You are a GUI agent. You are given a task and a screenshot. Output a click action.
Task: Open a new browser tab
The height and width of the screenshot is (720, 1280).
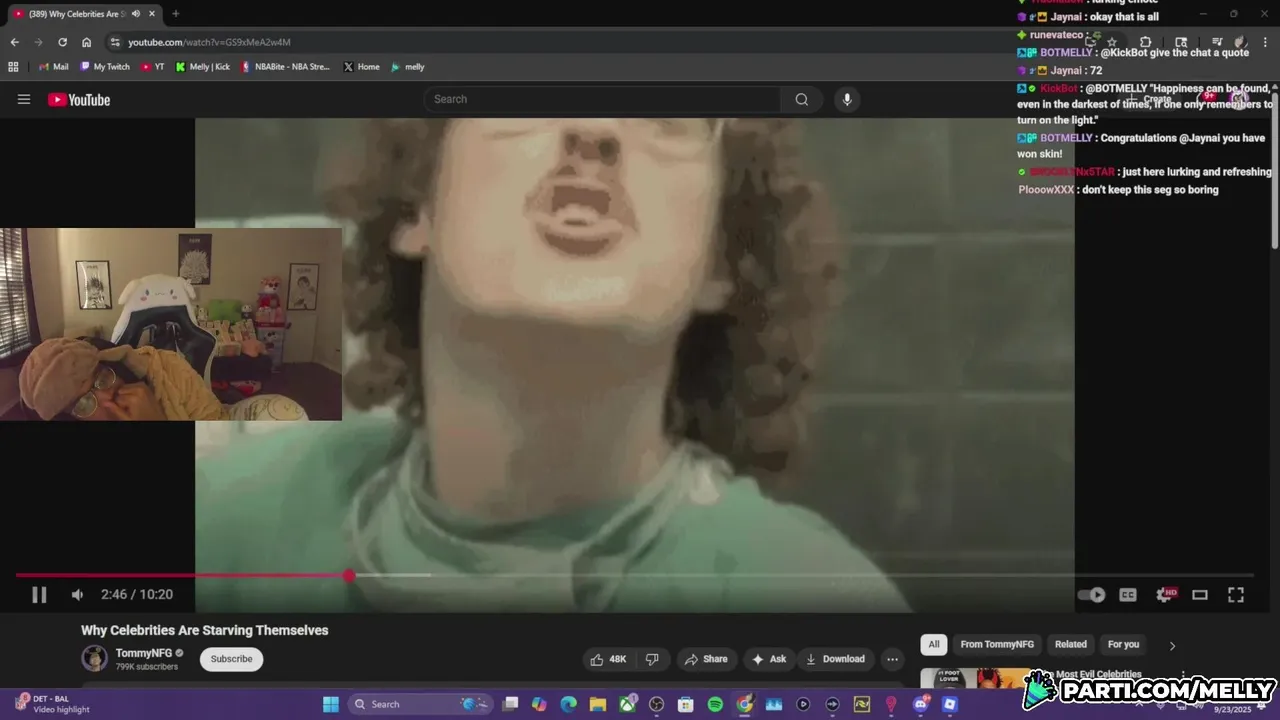tap(175, 14)
